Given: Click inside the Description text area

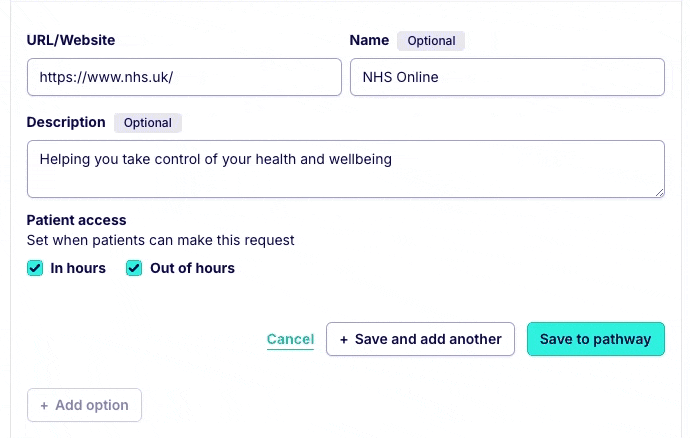Looking at the screenshot, I should click(x=345, y=168).
